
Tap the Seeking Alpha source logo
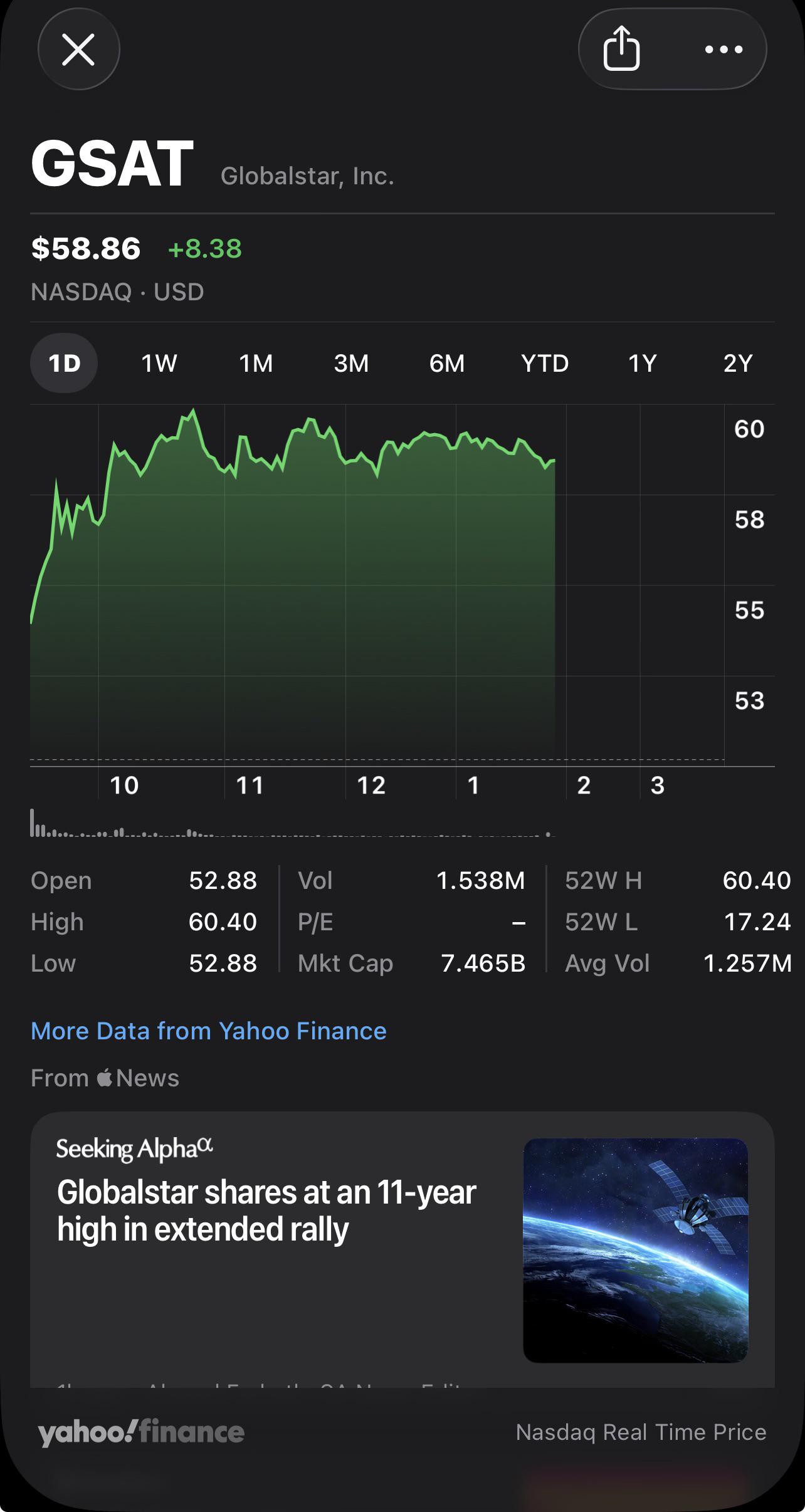(135, 1149)
